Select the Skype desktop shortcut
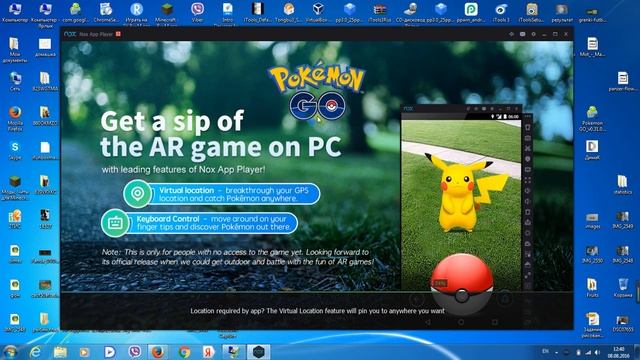Image resolution: width=640 pixels, height=360 pixels. coord(15,151)
